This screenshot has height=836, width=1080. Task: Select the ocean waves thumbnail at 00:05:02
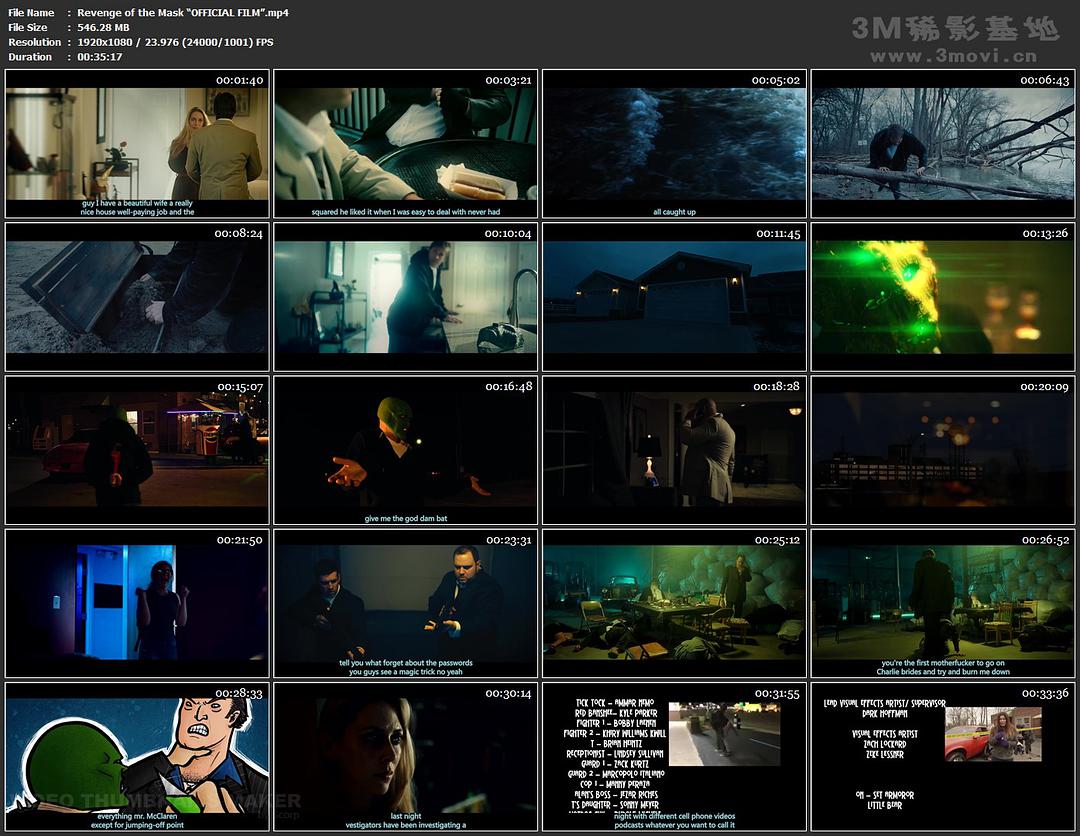674,144
